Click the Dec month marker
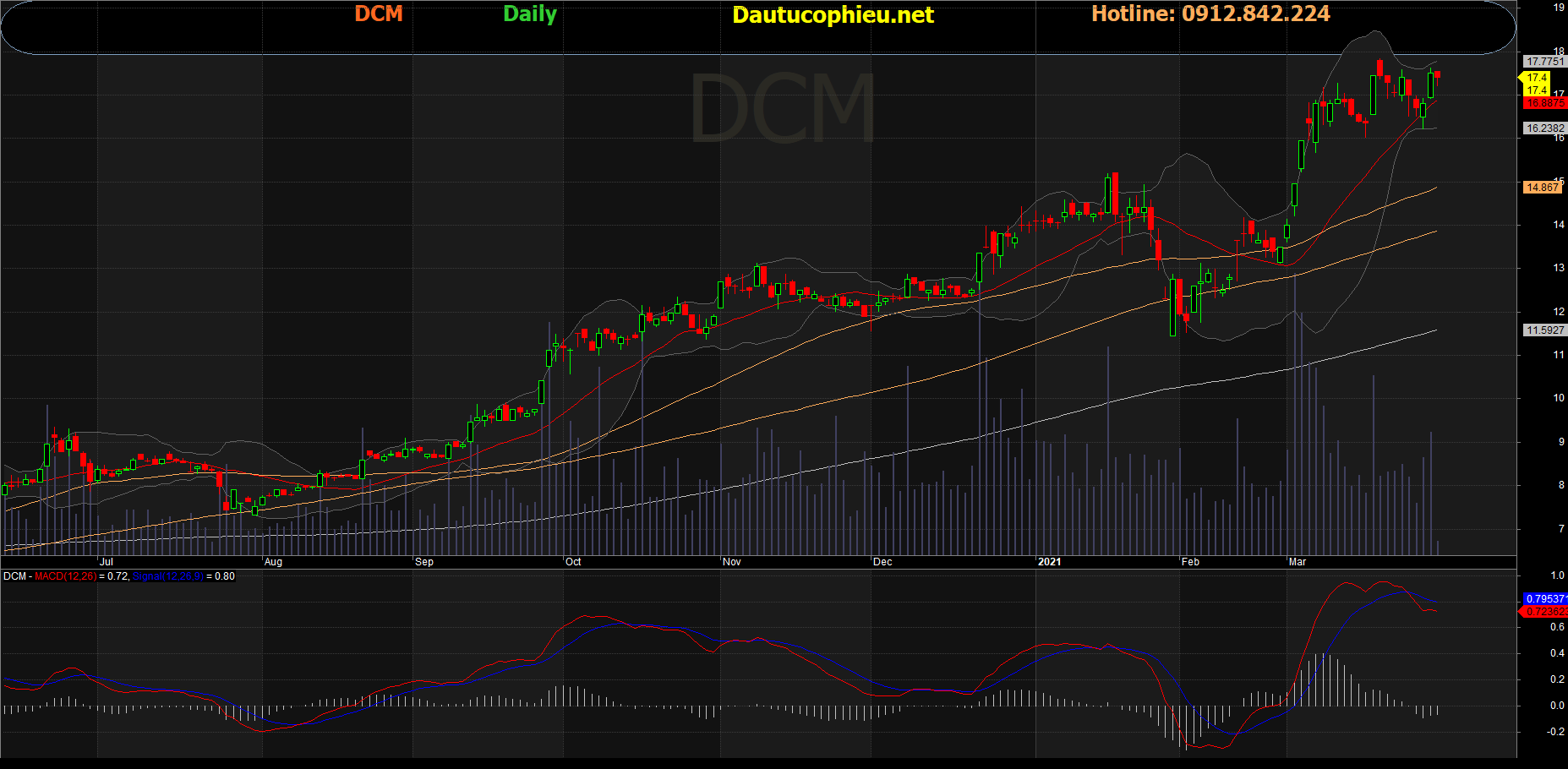This screenshot has width=1568, height=769. click(x=882, y=561)
